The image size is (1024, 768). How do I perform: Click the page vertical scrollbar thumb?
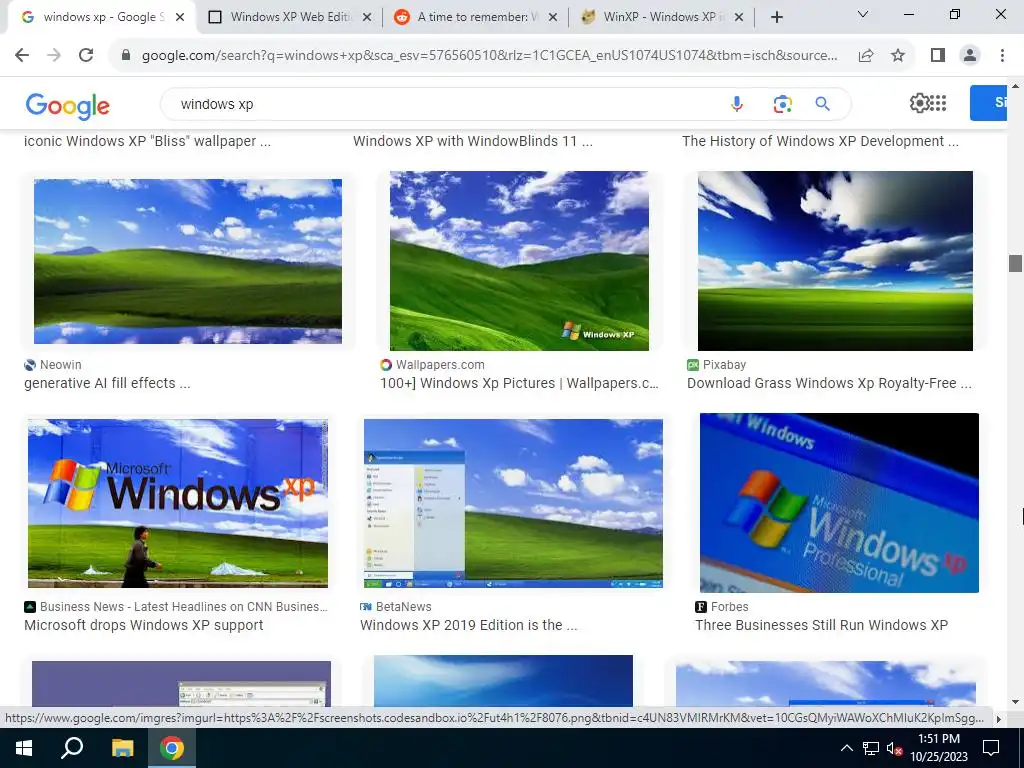tap(1015, 263)
